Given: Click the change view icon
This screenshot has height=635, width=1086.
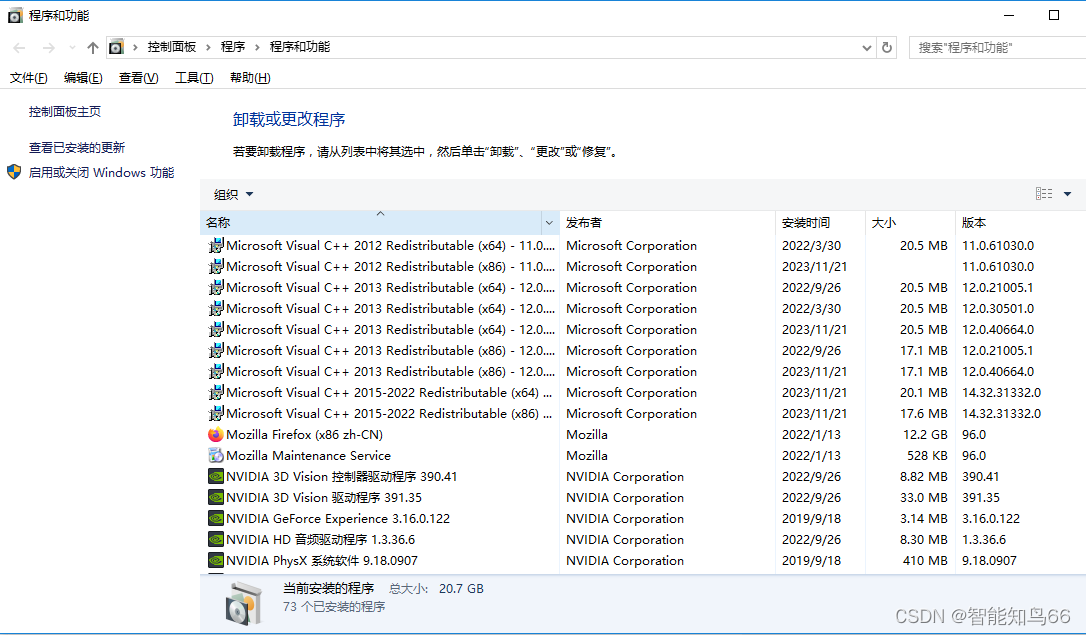Looking at the screenshot, I should tap(1044, 194).
